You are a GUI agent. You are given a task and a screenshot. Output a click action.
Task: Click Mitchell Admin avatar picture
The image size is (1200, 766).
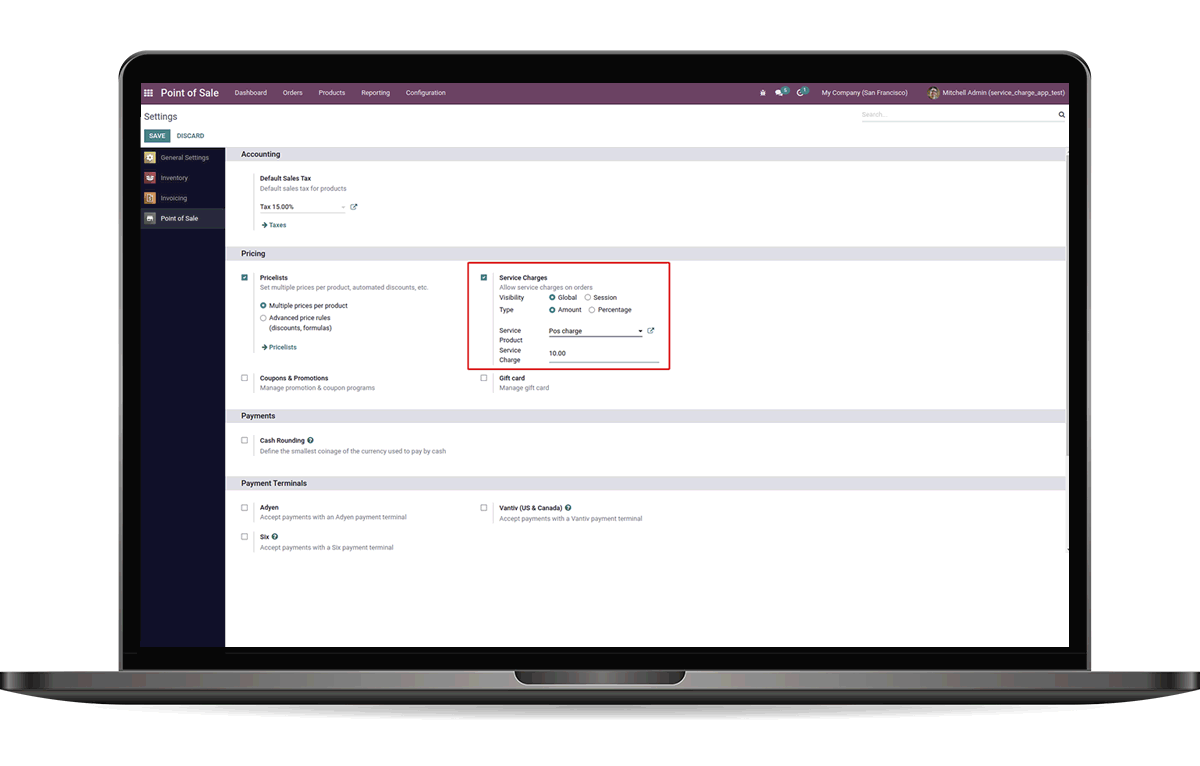(x=934, y=93)
